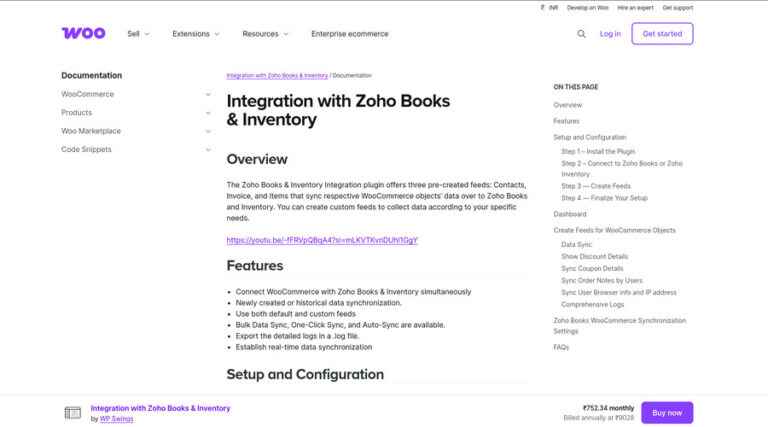Click the Setup and Configuration heading
This screenshot has width=768, height=427.
click(305, 374)
